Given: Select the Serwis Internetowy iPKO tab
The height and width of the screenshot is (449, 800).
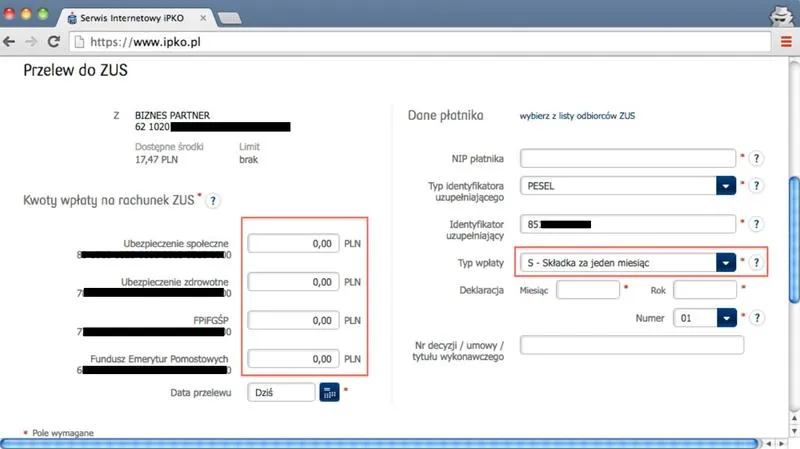Looking at the screenshot, I should tap(140, 17).
